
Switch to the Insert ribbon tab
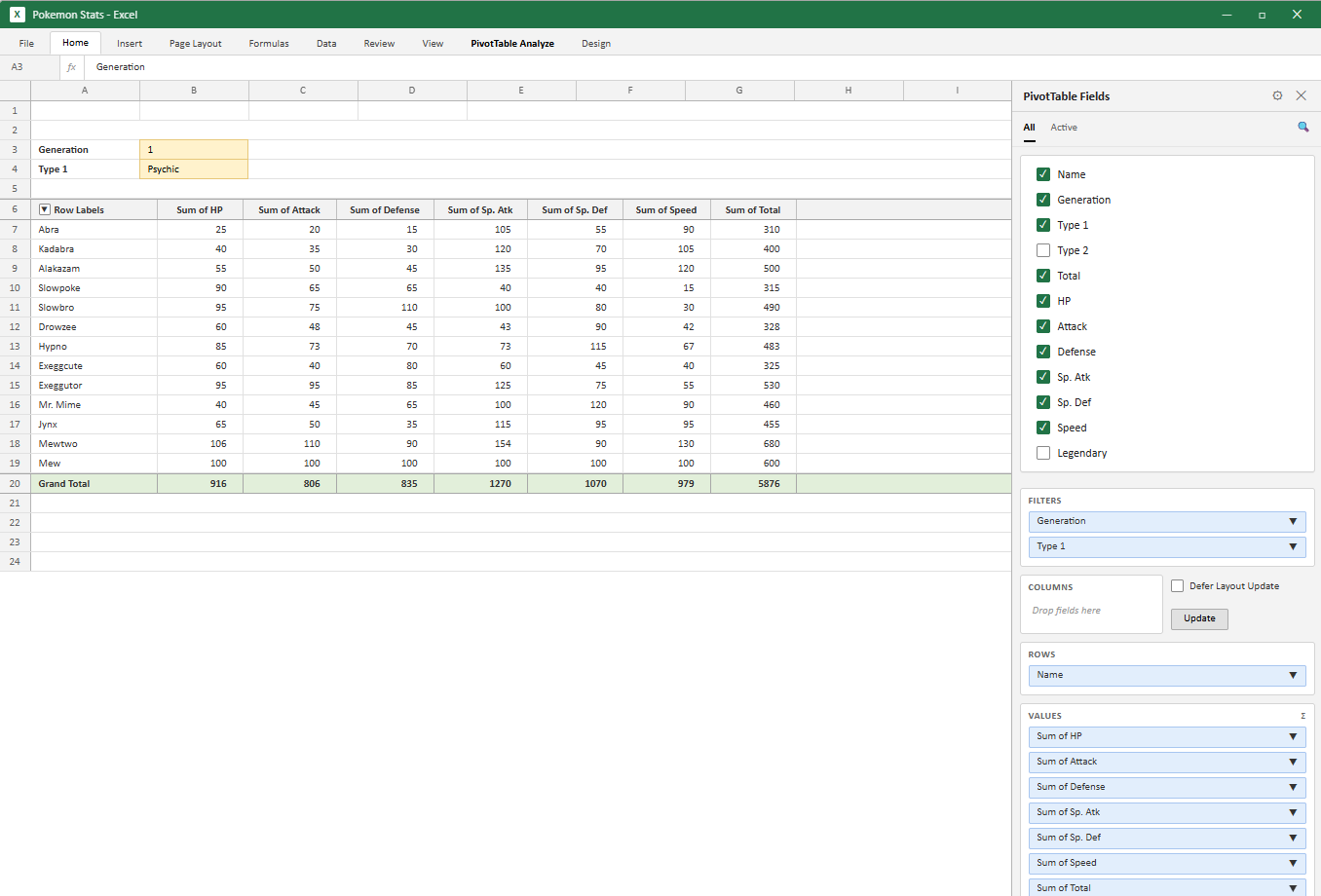point(130,43)
